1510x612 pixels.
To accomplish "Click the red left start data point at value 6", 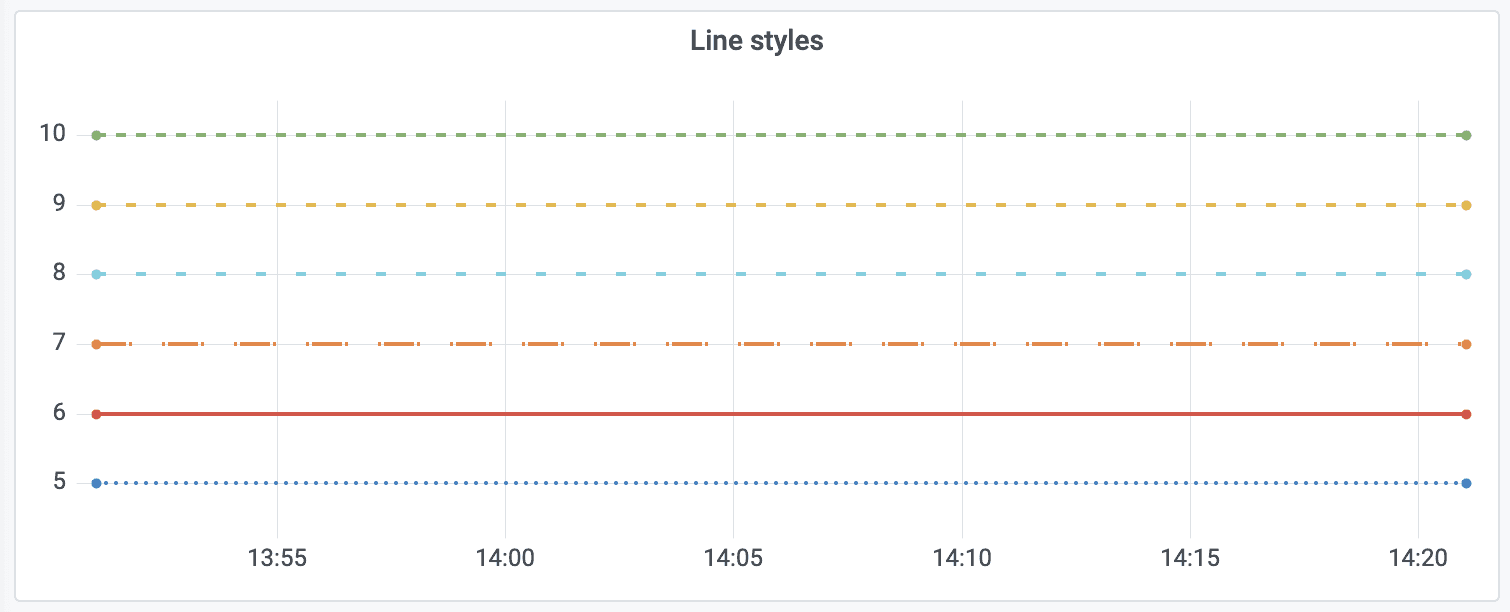I will 97,414.
